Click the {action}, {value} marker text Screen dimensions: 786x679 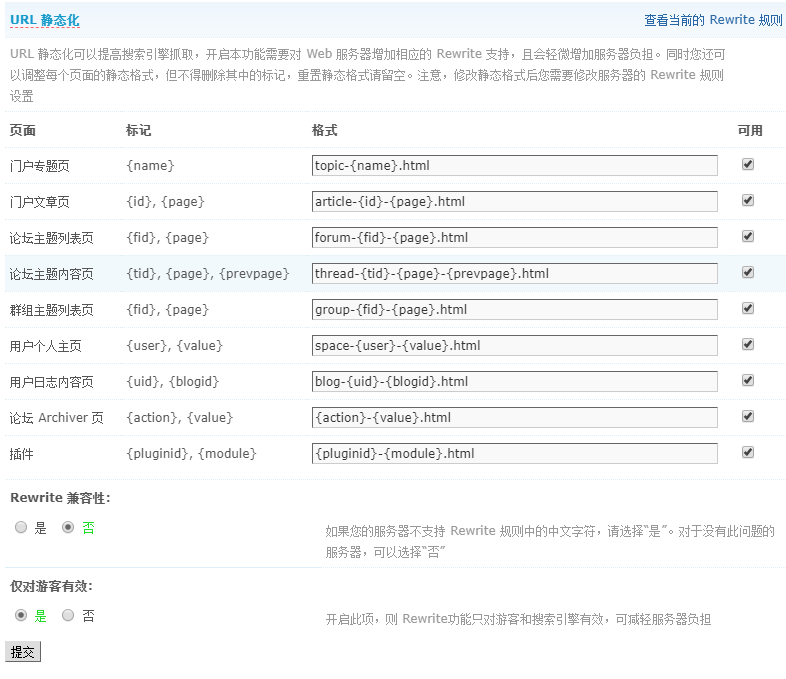pyautogui.click(x=180, y=418)
